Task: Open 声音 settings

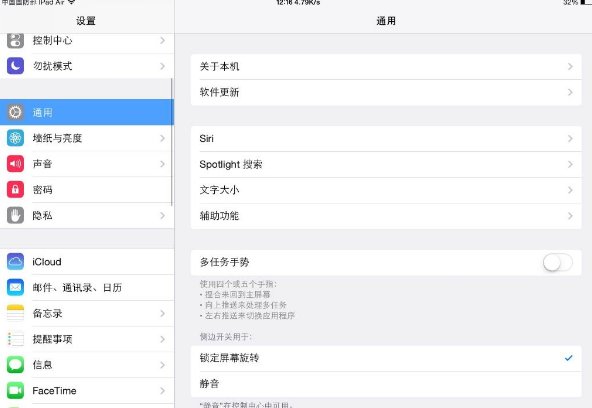Action: pyautogui.click(x=87, y=164)
